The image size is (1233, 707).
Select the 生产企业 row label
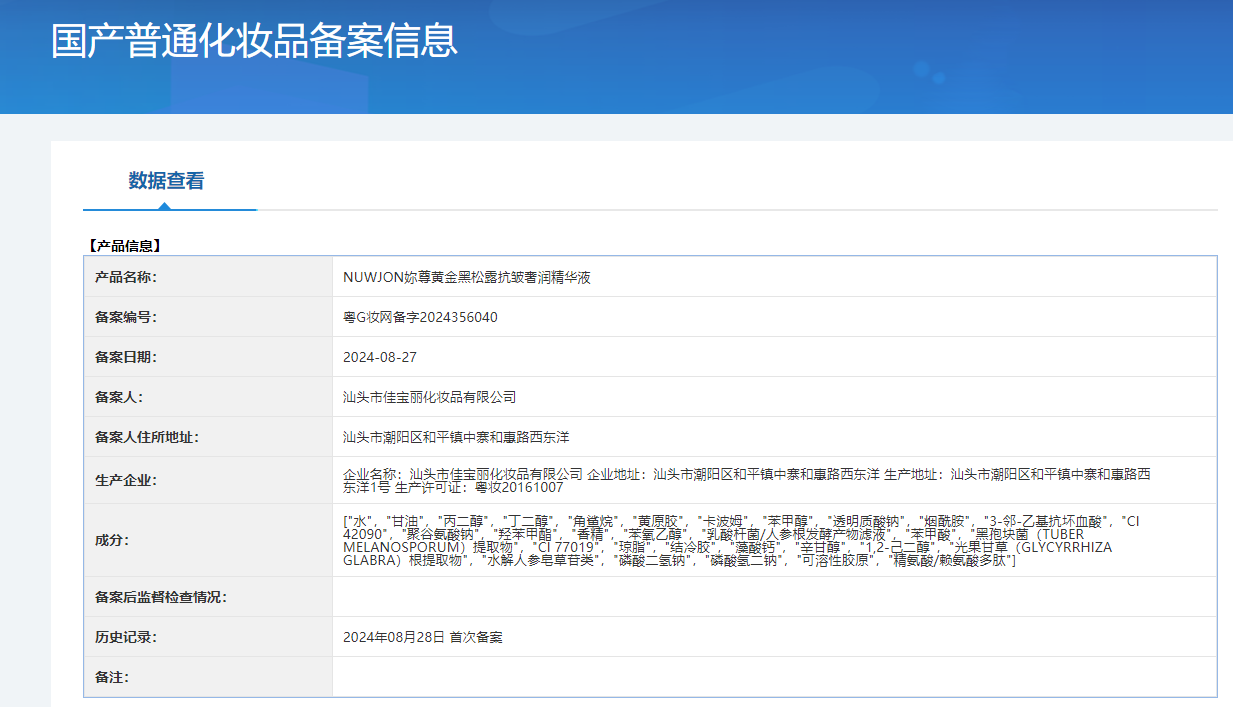pyautogui.click(x=126, y=480)
